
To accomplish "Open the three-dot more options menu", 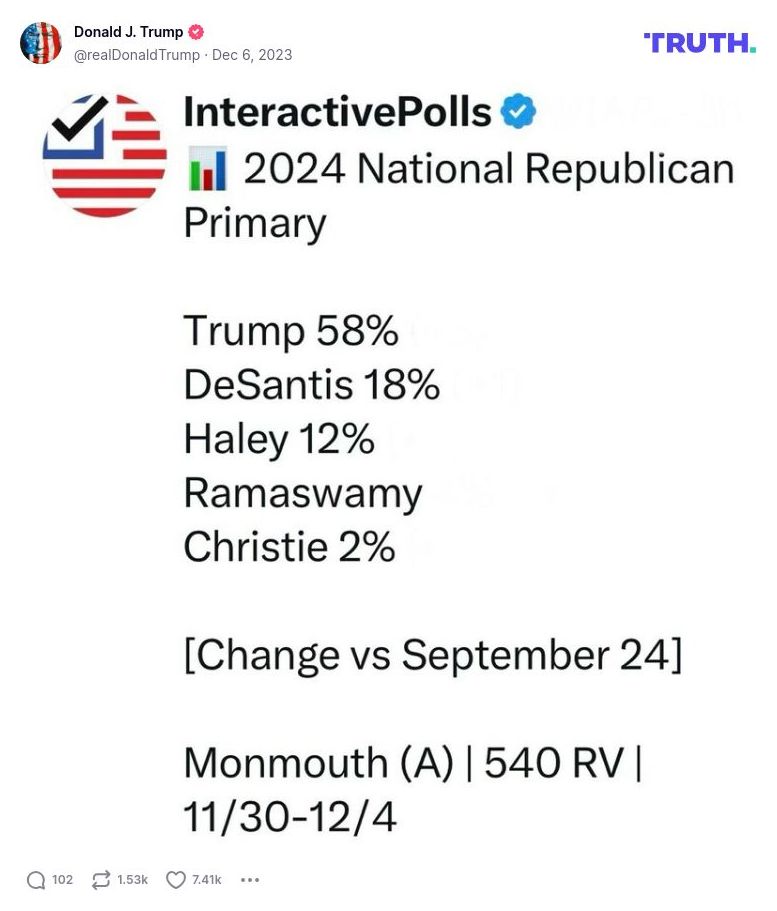I will [x=250, y=880].
